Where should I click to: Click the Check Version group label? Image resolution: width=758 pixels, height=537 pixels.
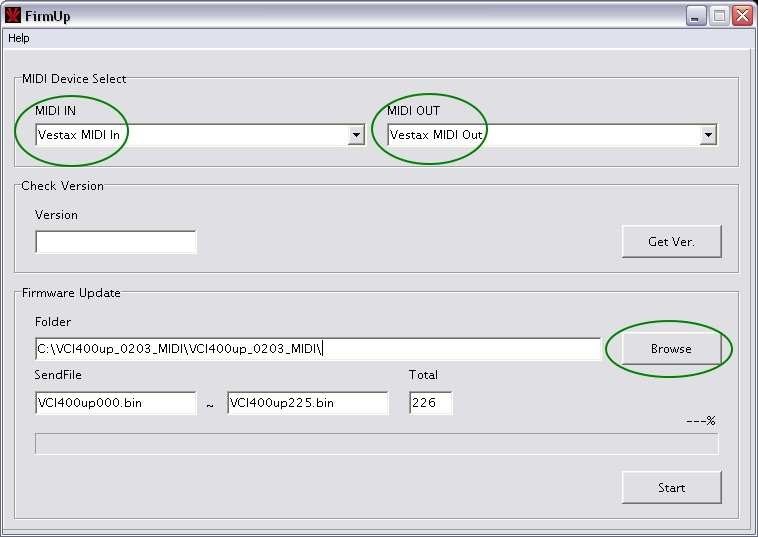coord(62,186)
